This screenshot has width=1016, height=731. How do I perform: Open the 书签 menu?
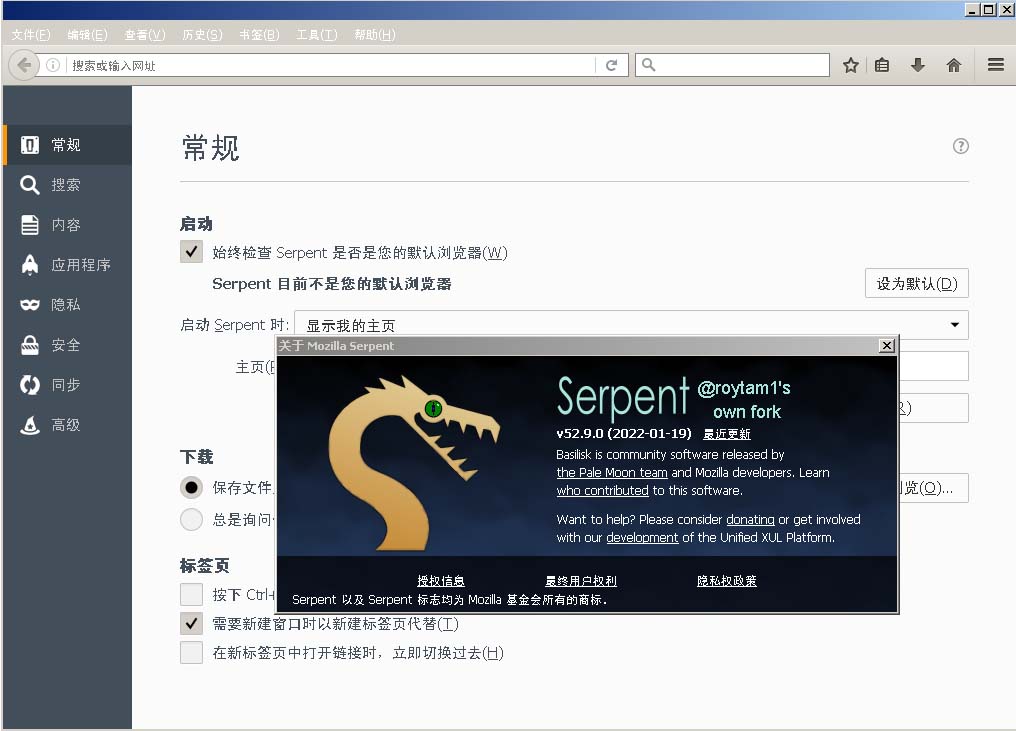click(x=259, y=35)
